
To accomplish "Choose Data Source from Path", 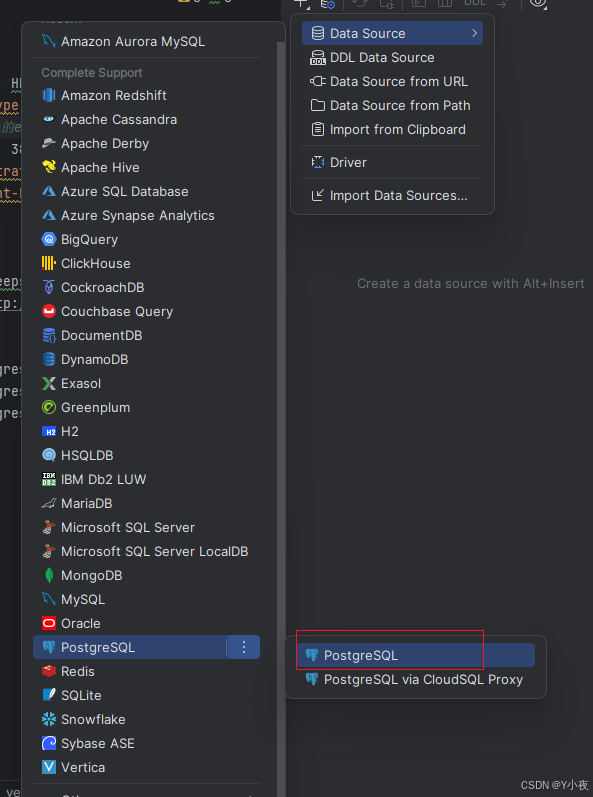I will 392,105.
